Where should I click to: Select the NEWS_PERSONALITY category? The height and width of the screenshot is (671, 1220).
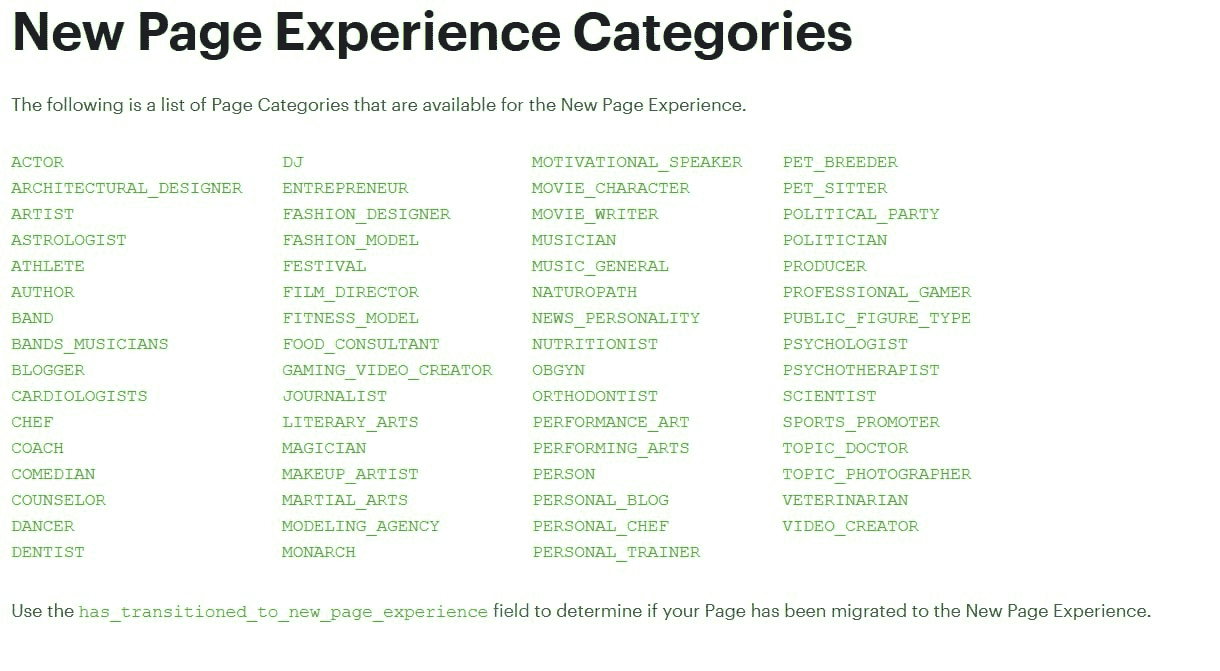click(616, 318)
